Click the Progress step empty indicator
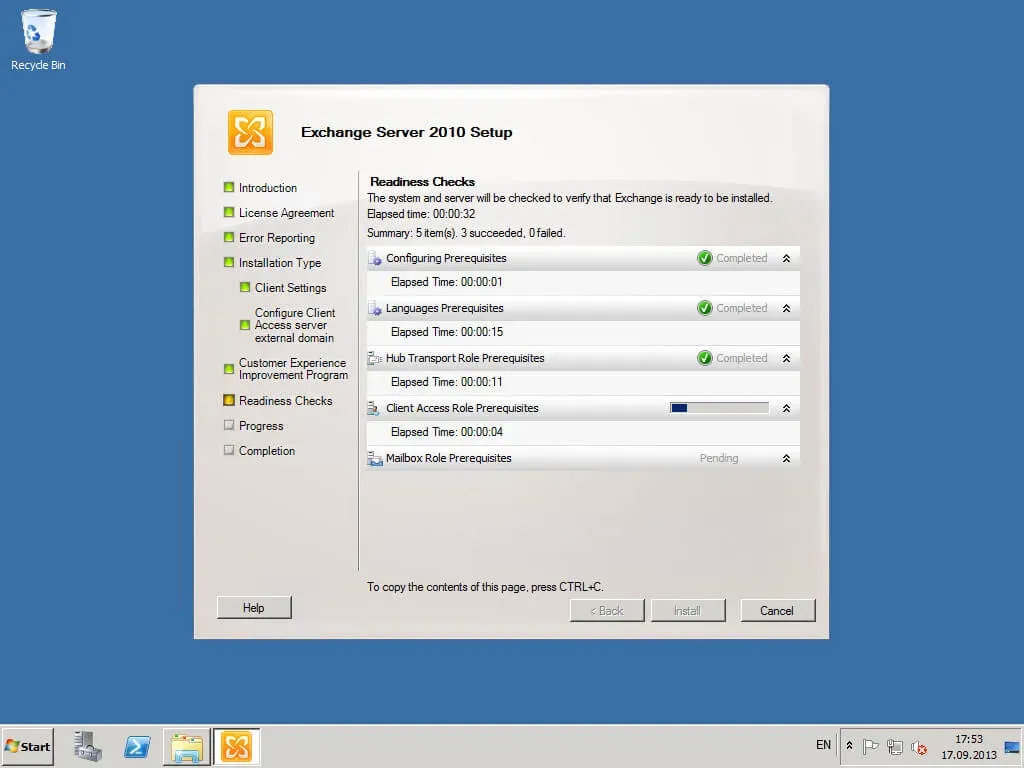The height and width of the screenshot is (768, 1024). (x=229, y=425)
